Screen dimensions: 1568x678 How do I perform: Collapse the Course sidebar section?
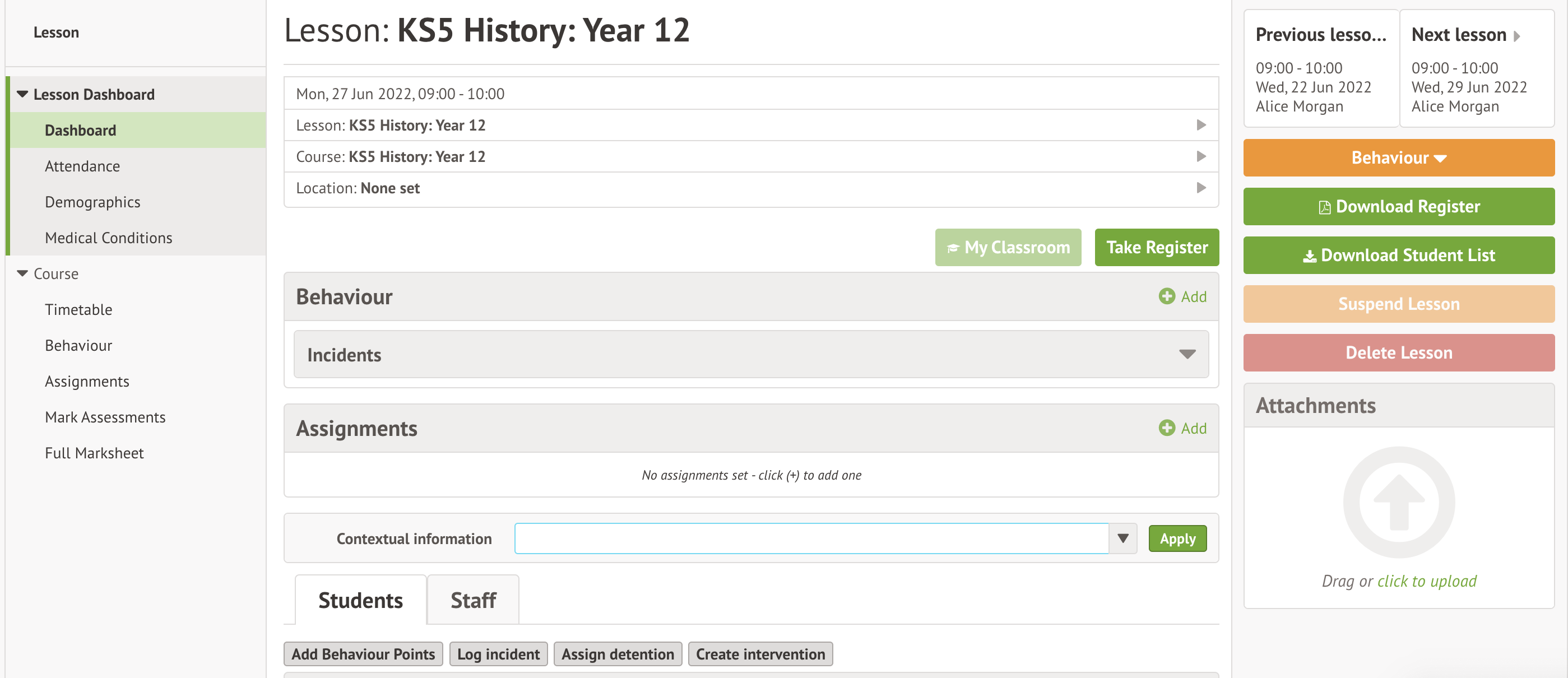pos(22,274)
